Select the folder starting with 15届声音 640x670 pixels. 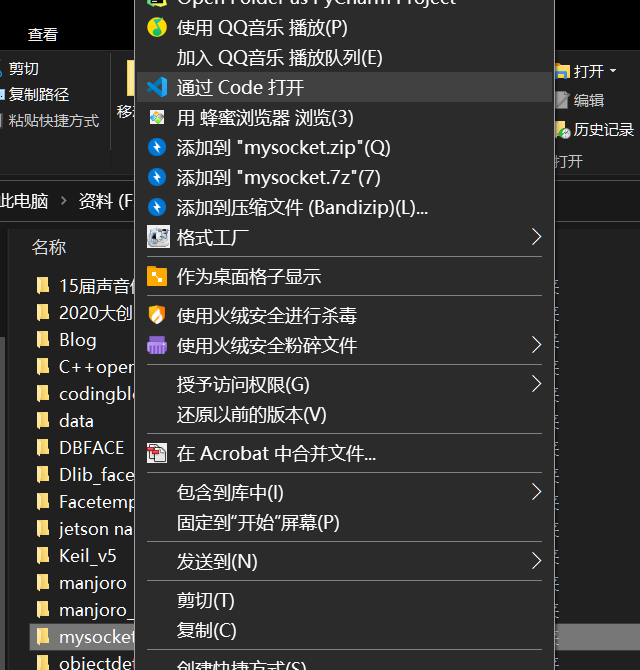tap(83, 286)
